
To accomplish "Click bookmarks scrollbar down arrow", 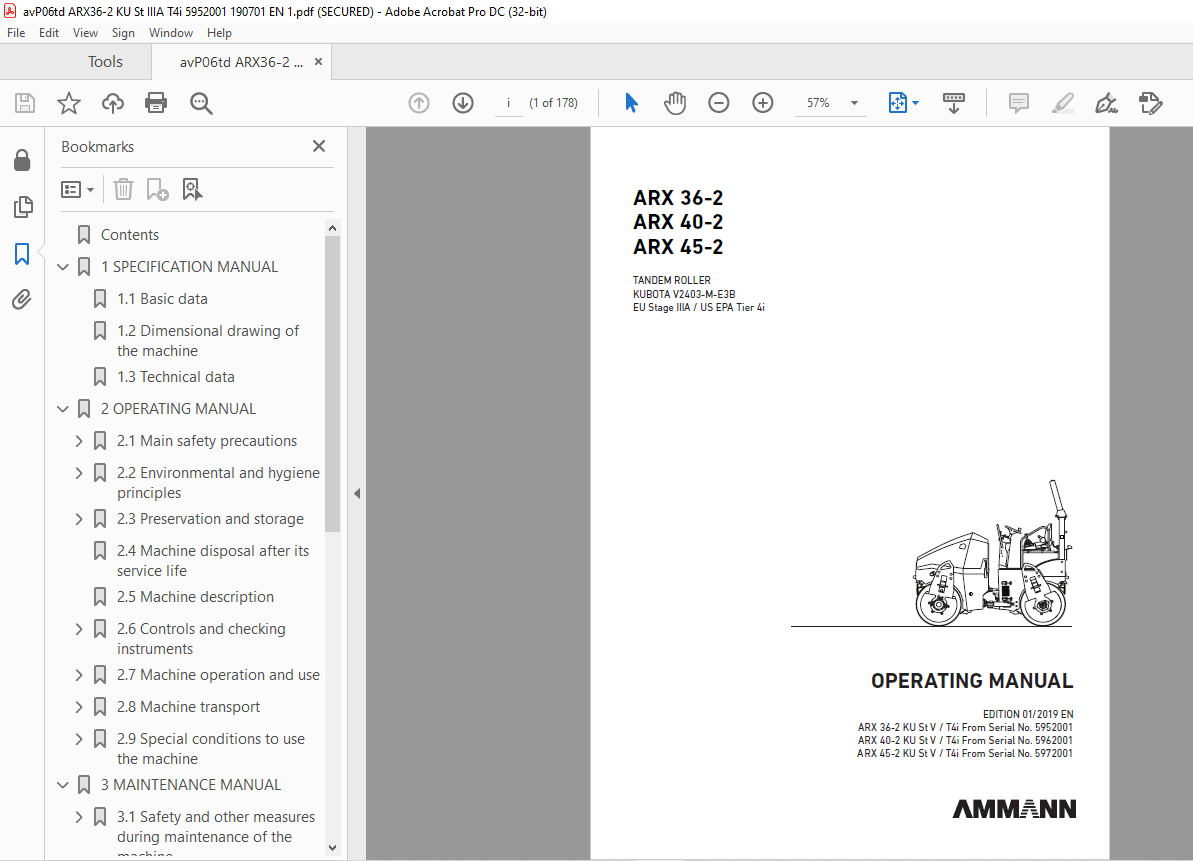I will 332,847.
